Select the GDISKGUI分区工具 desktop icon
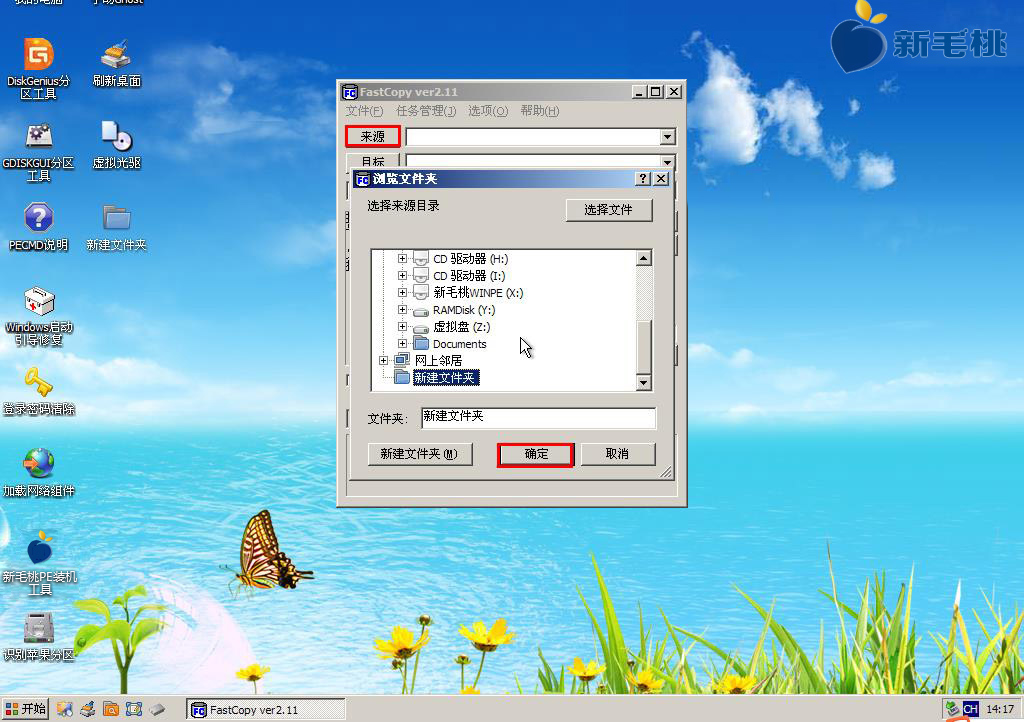The height and width of the screenshot is (722, 1024). [x=39, y=151]
